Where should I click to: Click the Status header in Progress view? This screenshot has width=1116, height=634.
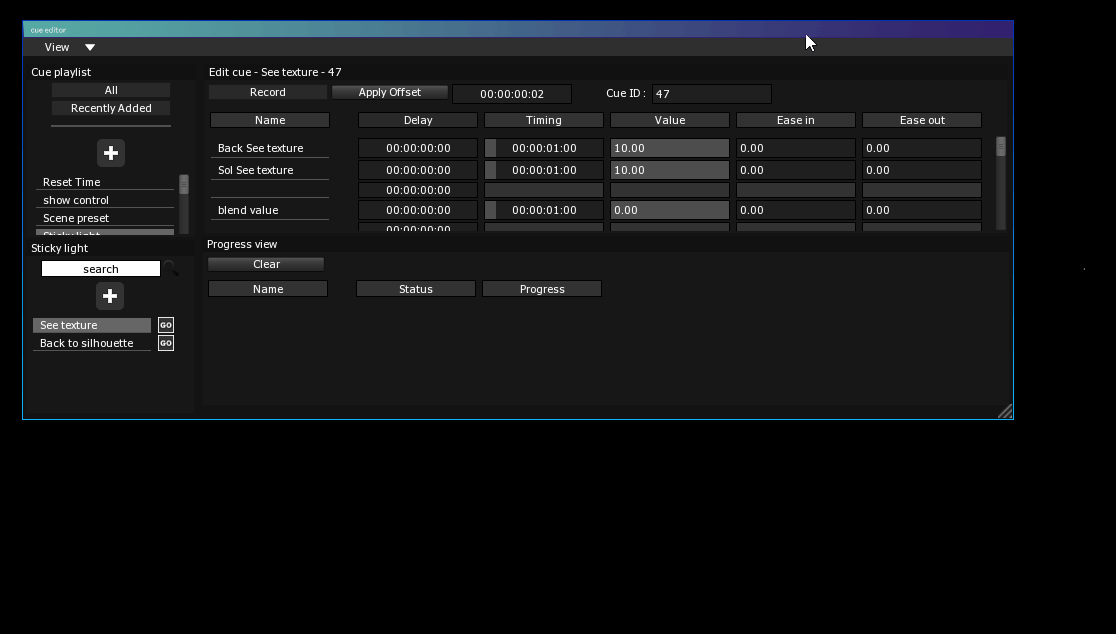416,289
